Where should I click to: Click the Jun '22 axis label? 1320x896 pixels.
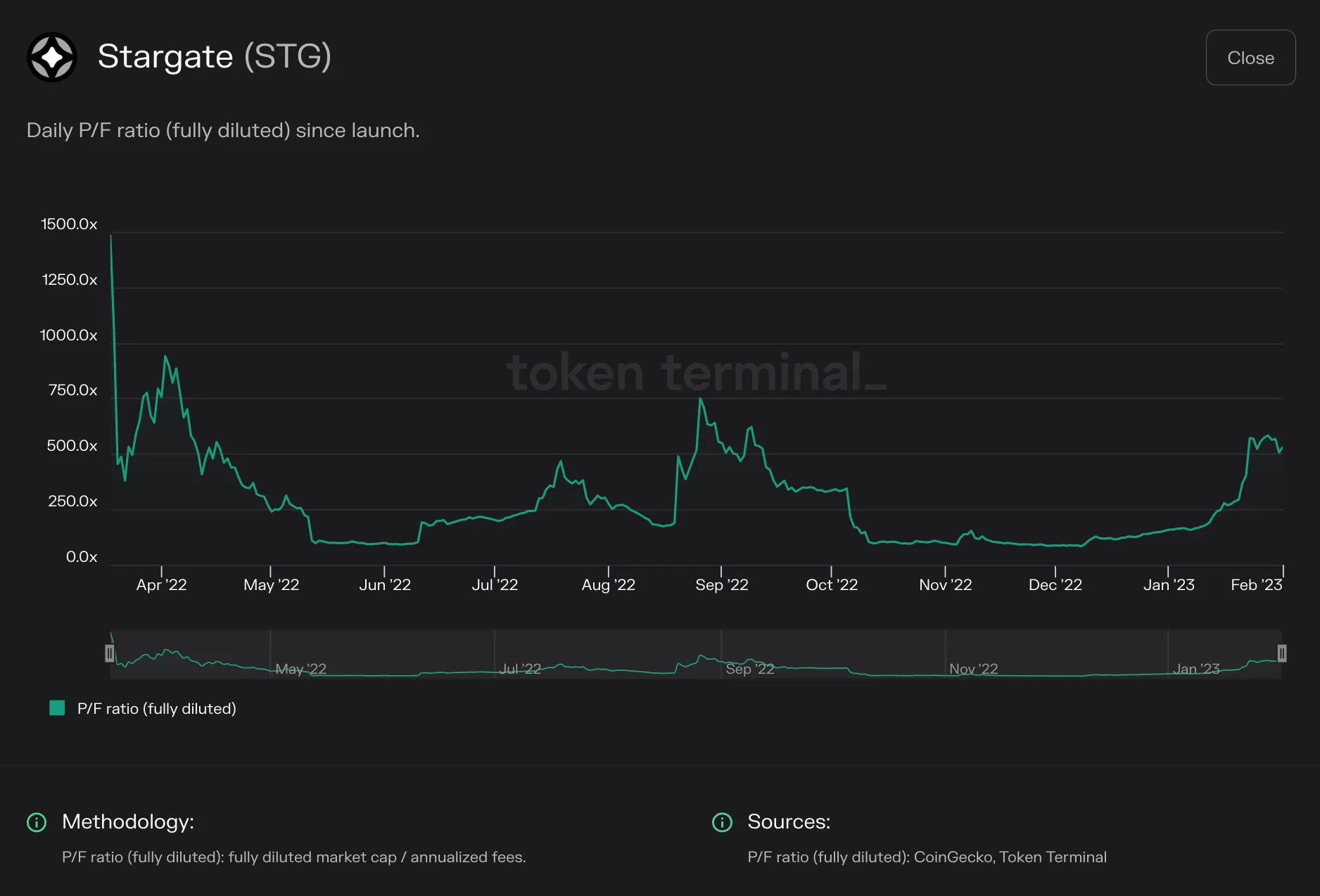pyautogui.click(x=384, y=584)
